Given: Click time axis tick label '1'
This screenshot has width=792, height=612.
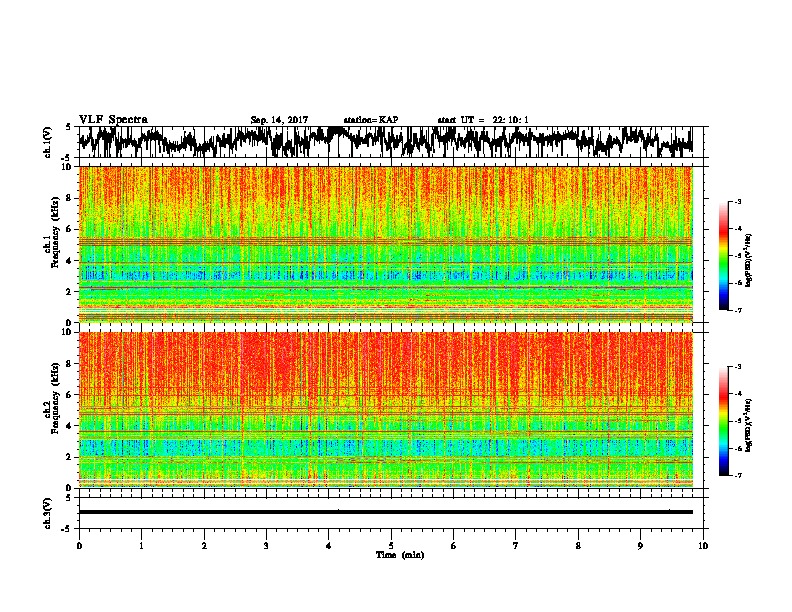Looking at the screenshot, I should 141,546.
